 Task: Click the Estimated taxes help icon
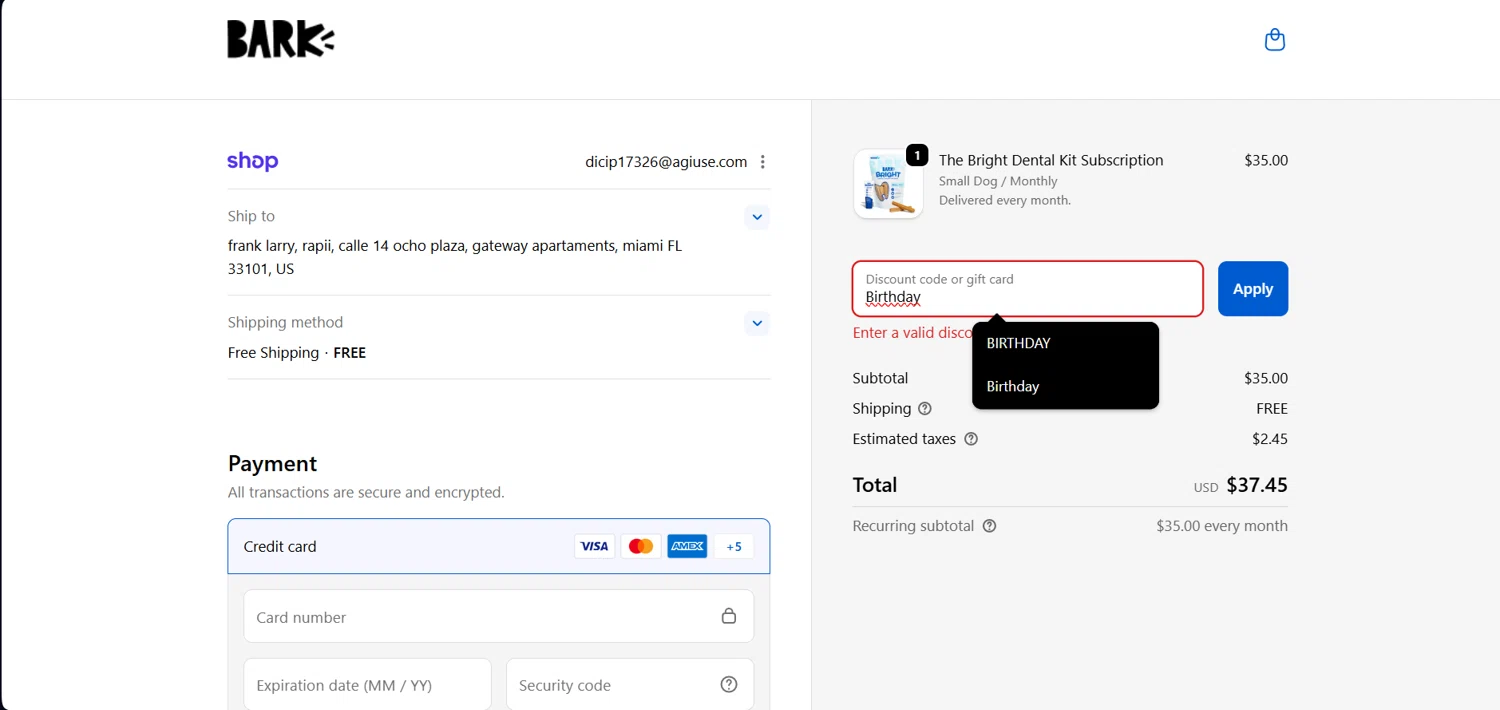click(x=971, y=439)
